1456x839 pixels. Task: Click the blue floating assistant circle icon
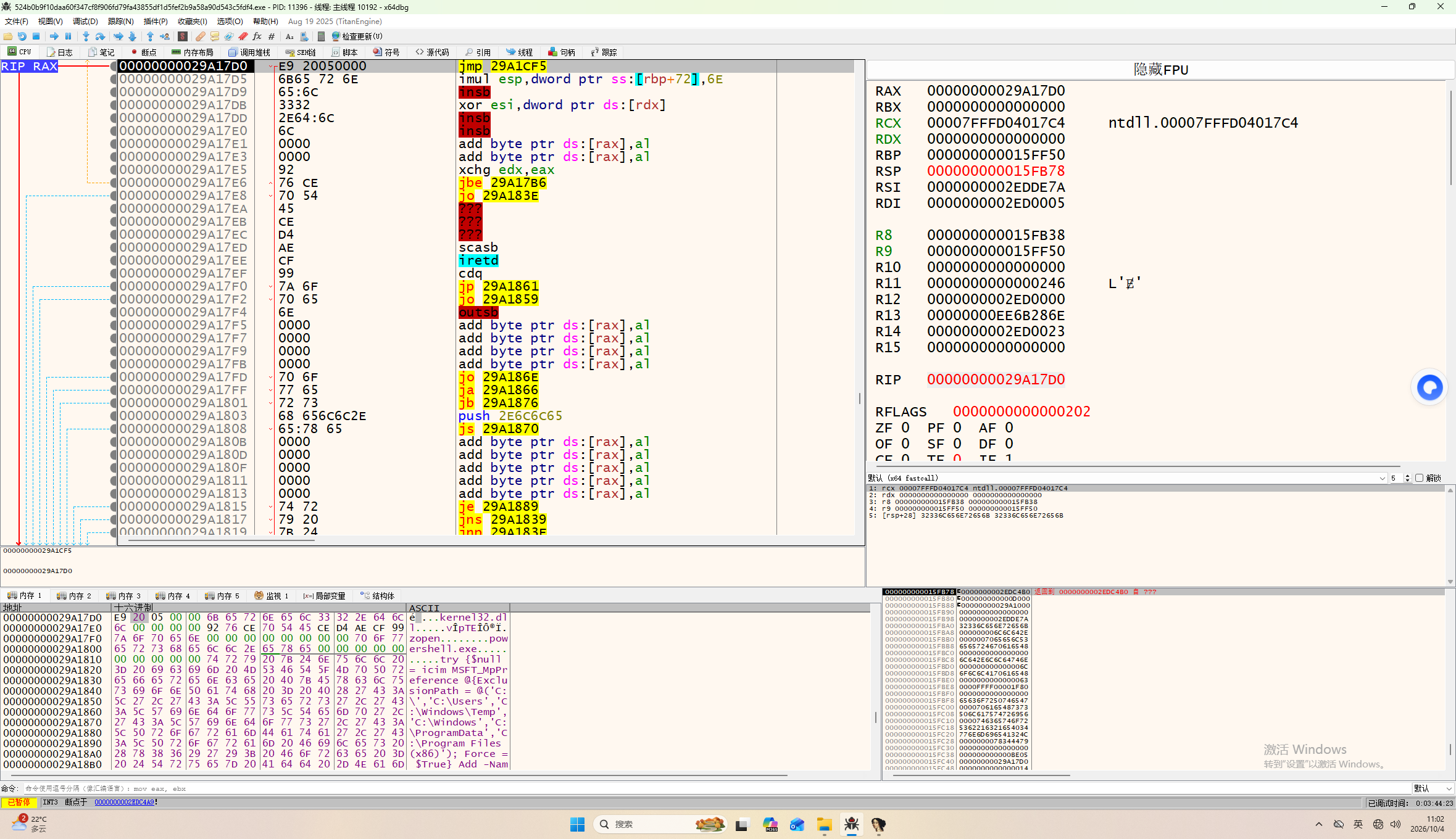pos(1429,387)
